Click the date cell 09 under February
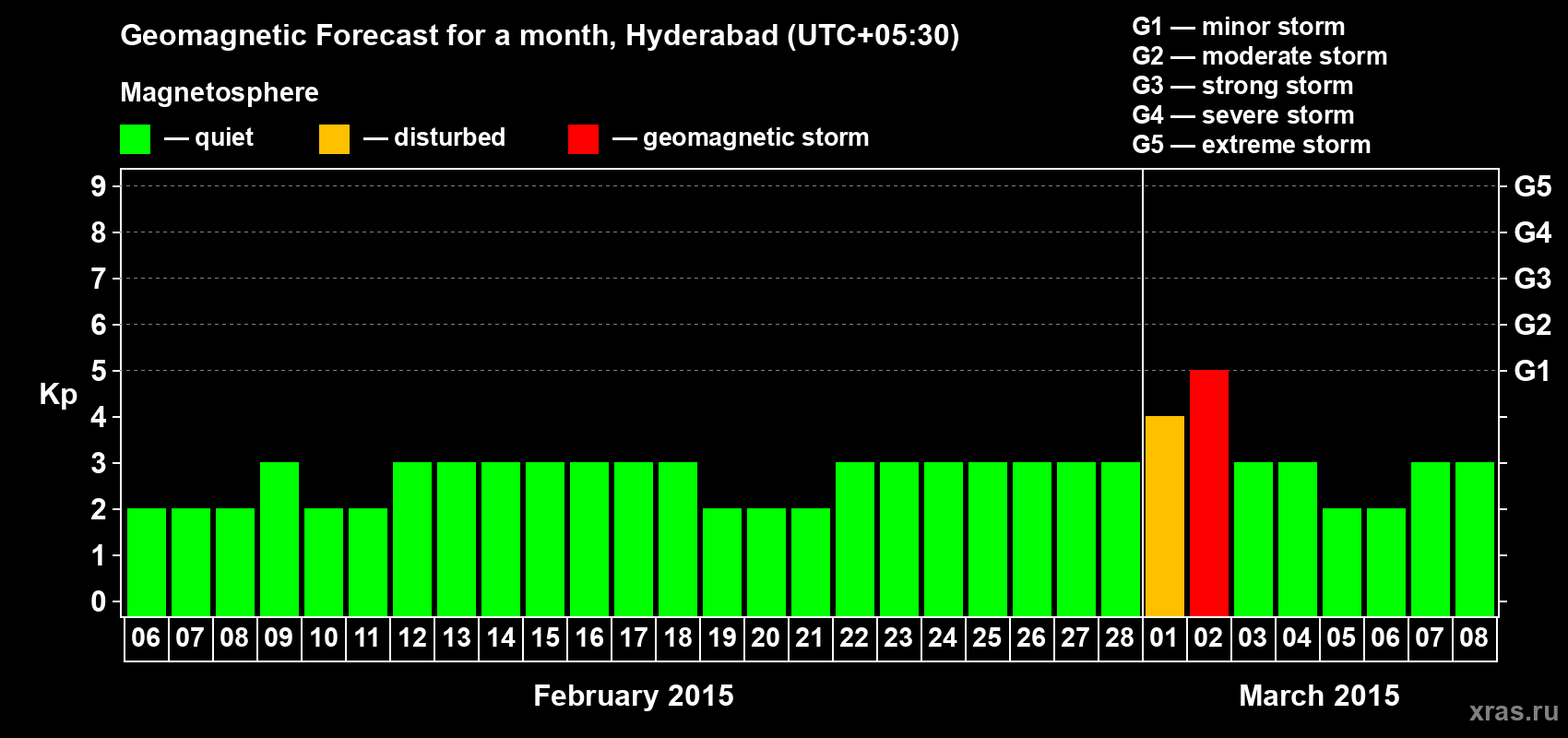This screenshot has height=738, width=1568. point(279,638)
